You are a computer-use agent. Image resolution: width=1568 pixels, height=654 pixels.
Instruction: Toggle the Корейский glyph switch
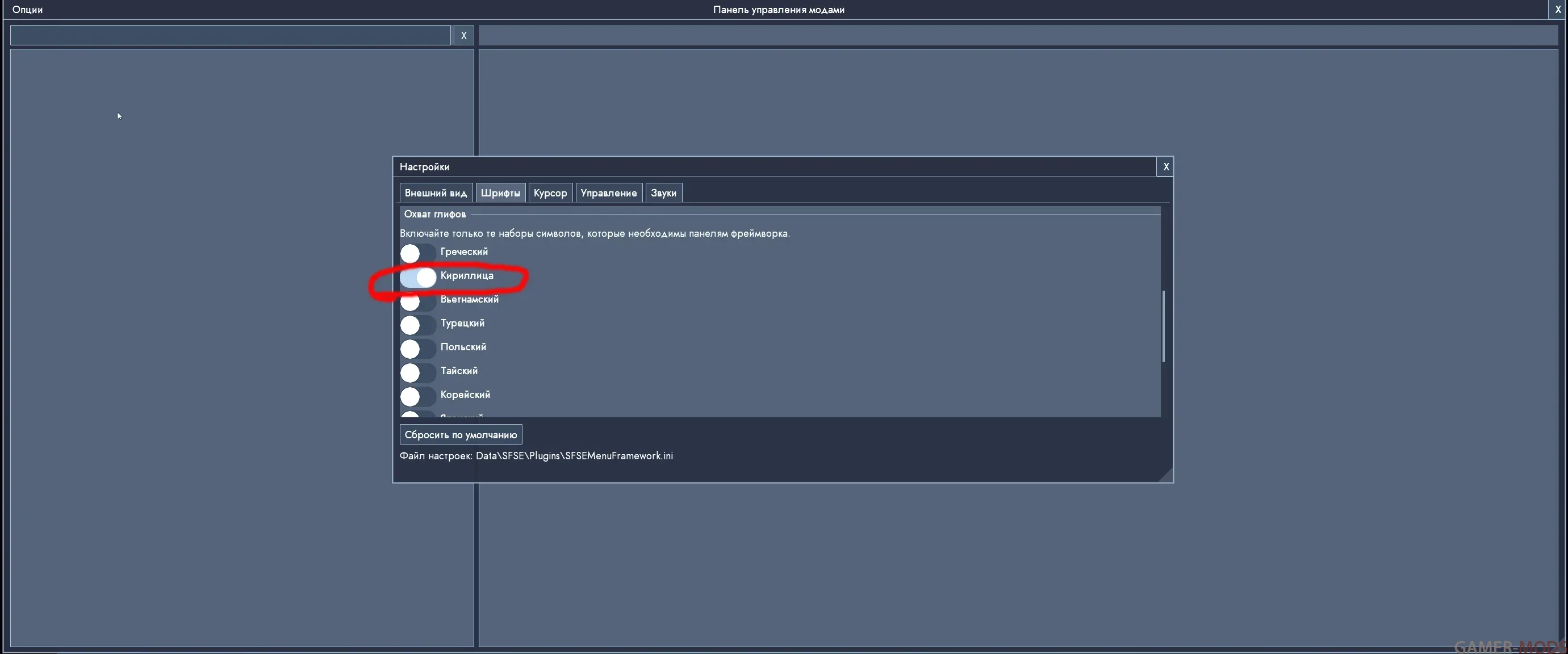pyautogui.click(x=417, y=396)
